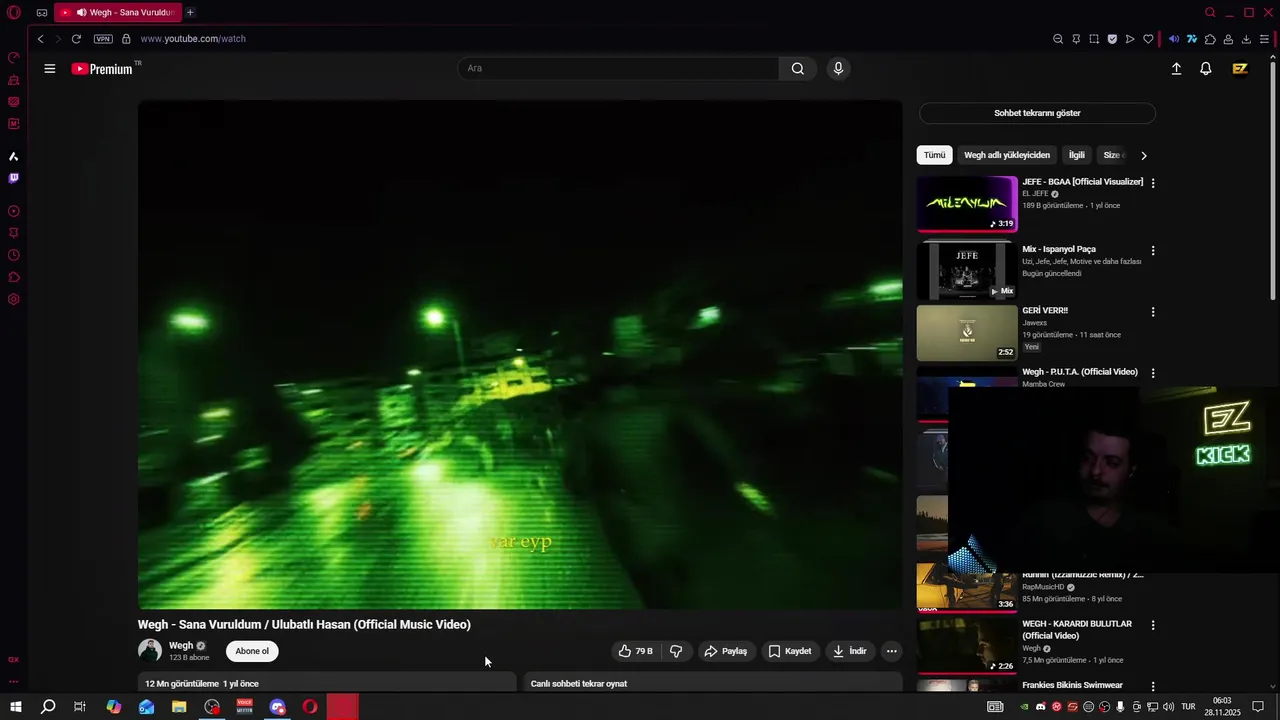Open the more actions three-dot menu under video
Screen dimensions: 1280x720
[892, 651]
